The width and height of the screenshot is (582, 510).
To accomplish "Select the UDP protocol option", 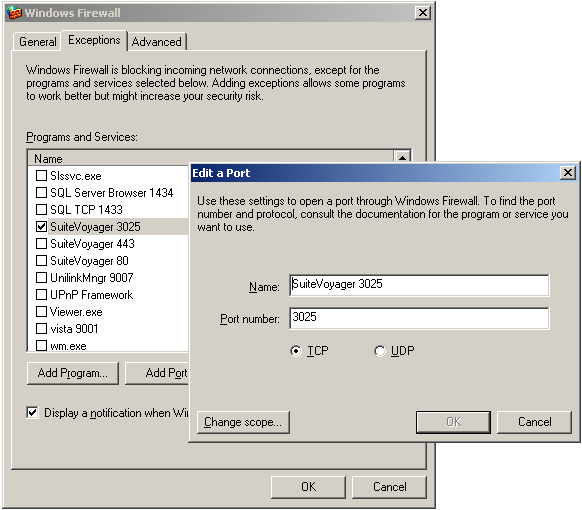I will (x=380, y=351).
